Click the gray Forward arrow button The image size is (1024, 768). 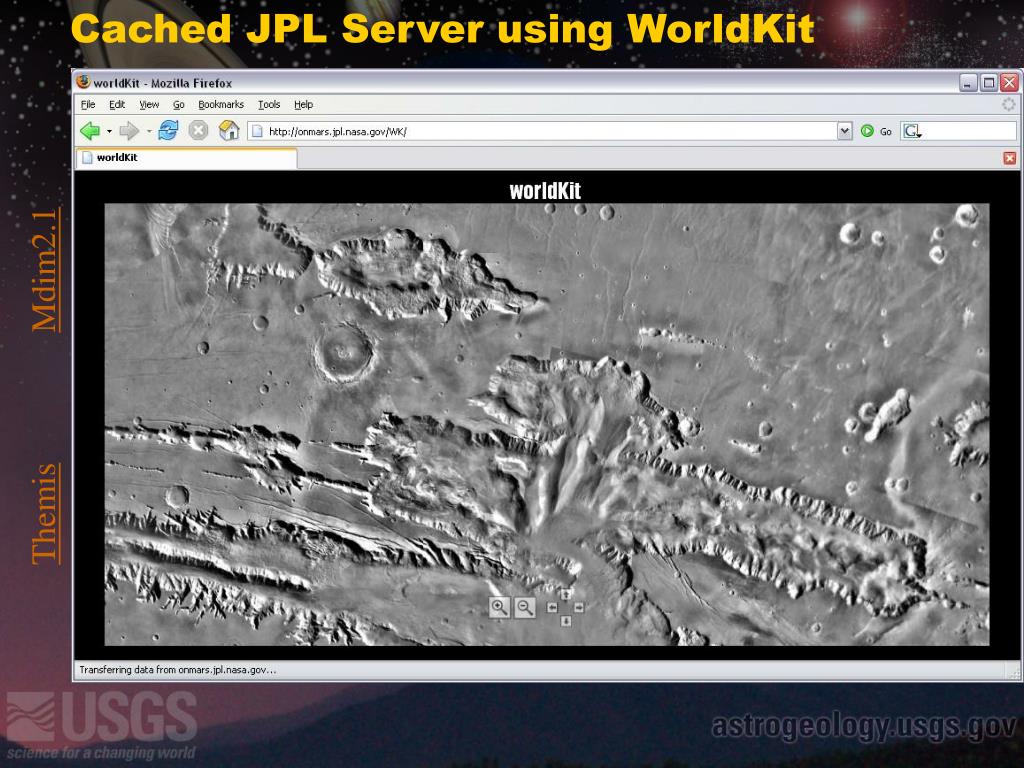(129, 131)
